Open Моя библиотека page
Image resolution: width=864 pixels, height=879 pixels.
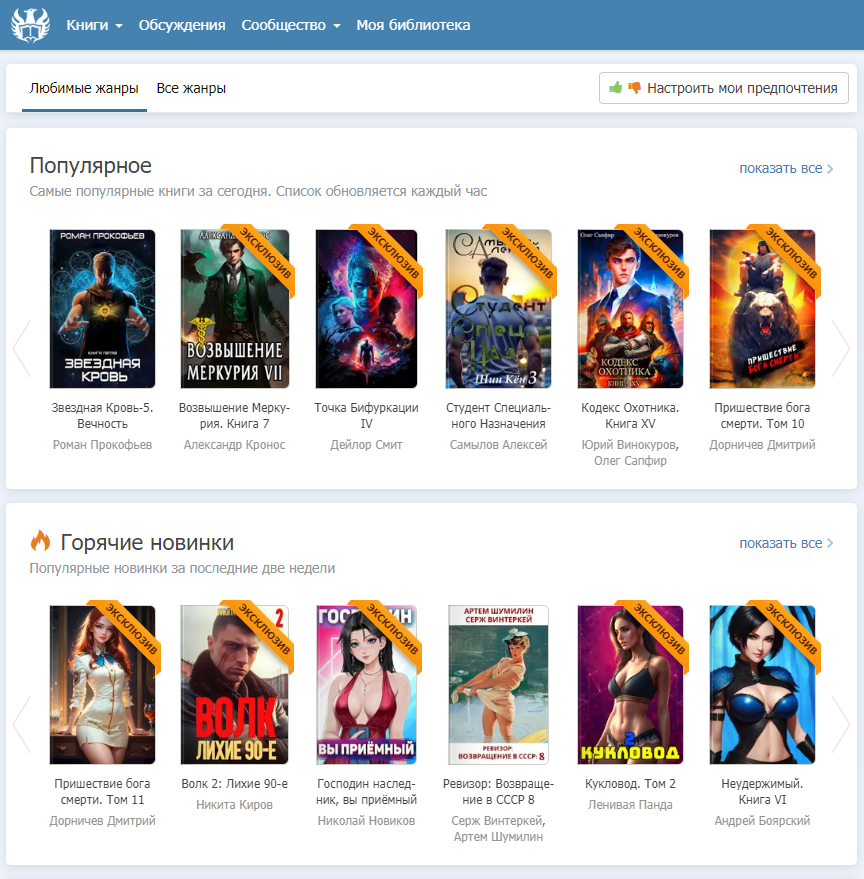tap(413, 25)
